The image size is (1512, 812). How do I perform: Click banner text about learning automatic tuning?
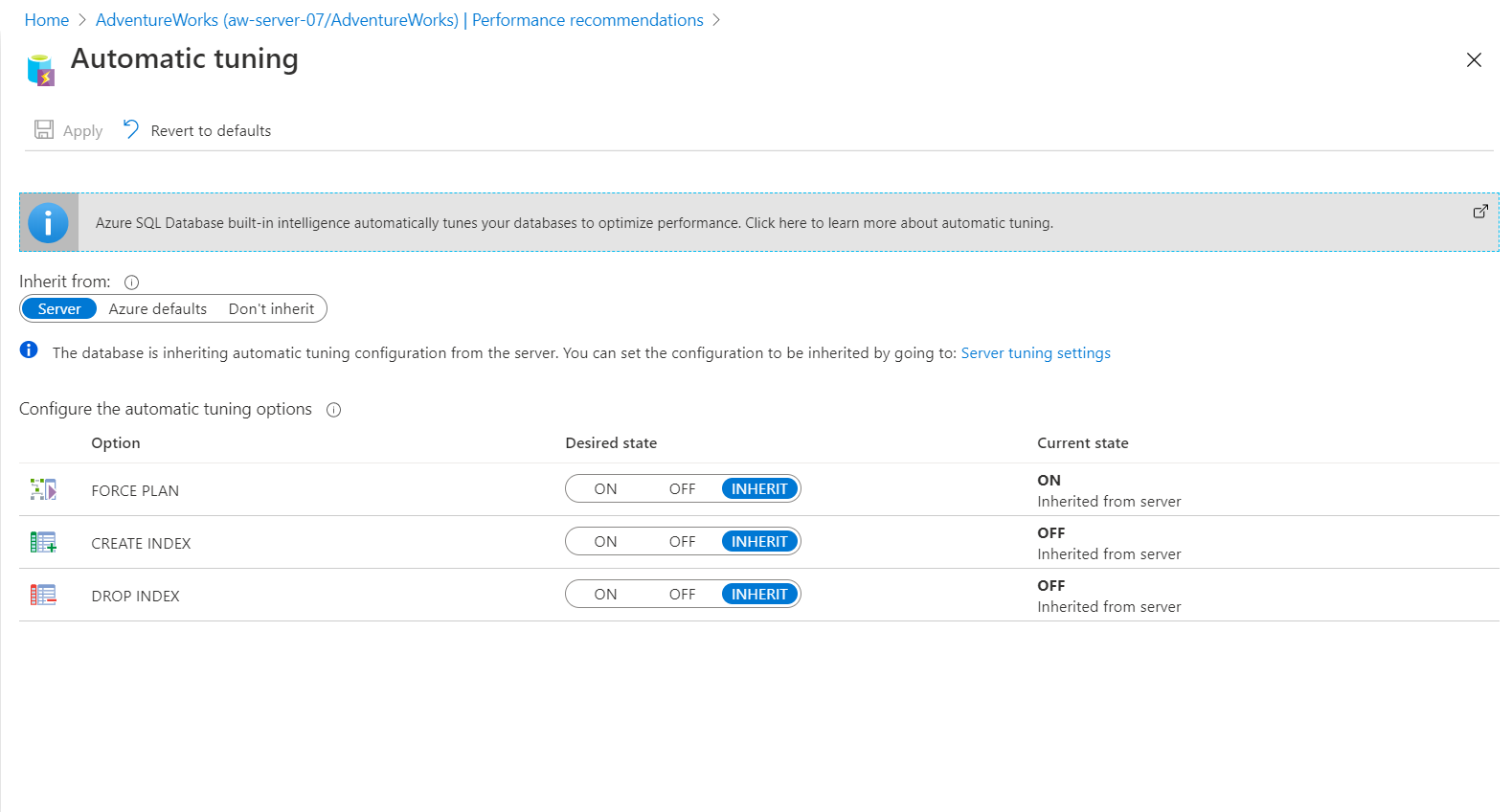(574, 223)
